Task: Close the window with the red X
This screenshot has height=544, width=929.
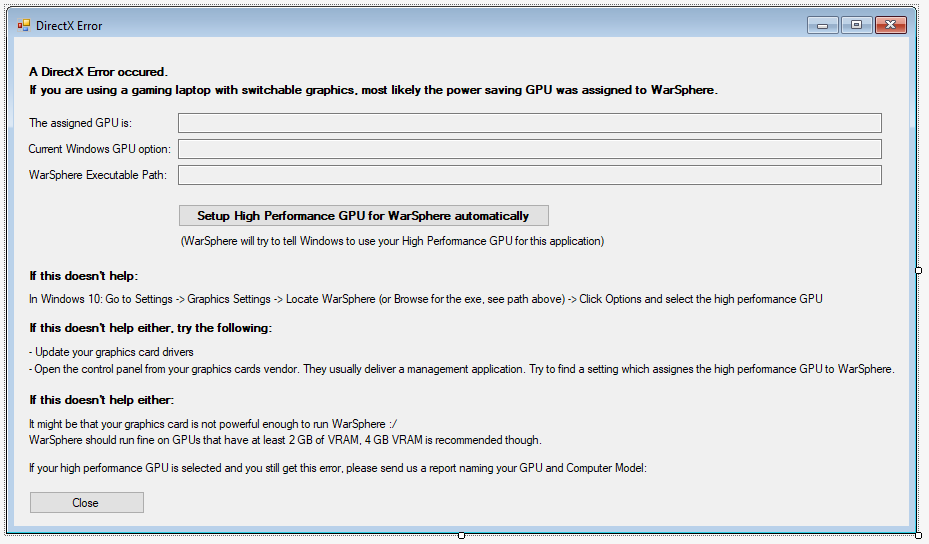Action: 890,25
